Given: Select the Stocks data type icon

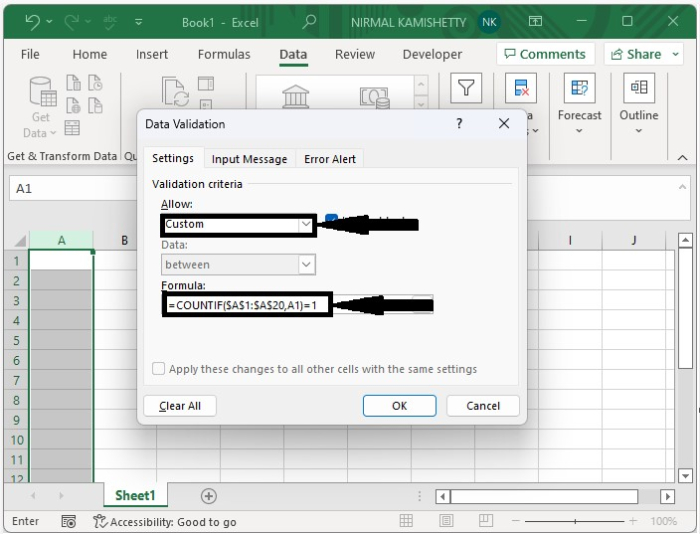Looking at the screenshot, I should pos(296,96).
